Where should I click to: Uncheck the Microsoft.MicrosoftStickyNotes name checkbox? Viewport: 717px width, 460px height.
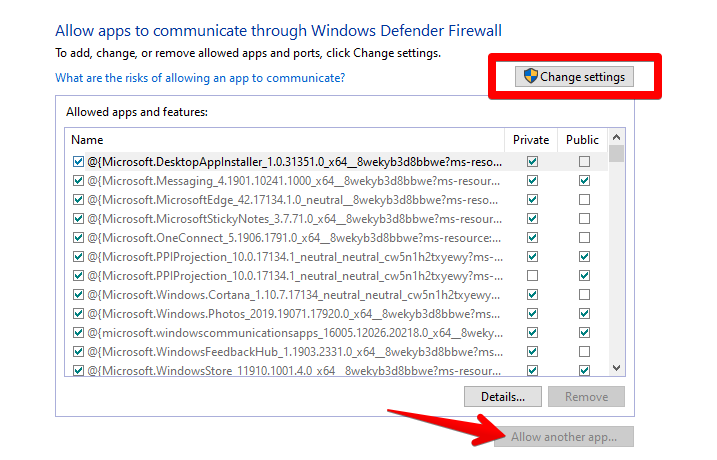point(78,219)
